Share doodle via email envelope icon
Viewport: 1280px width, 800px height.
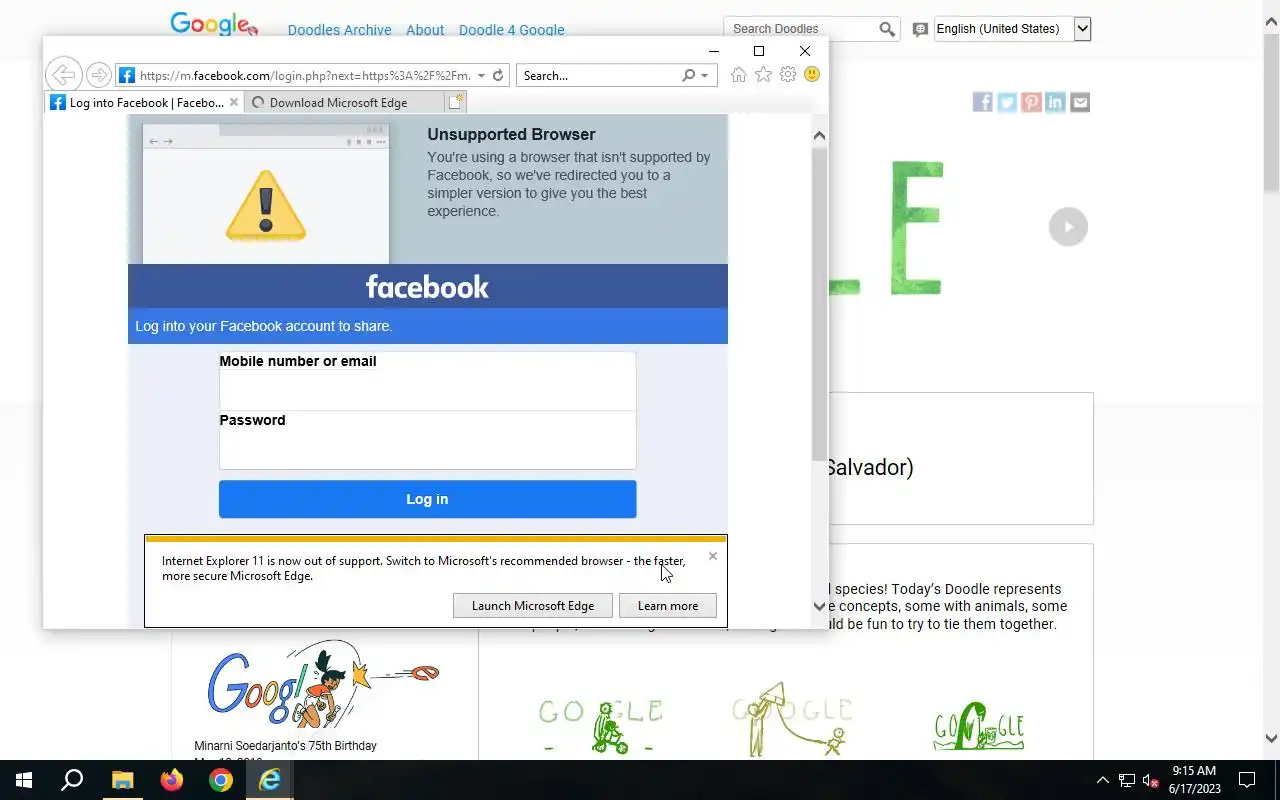1080,102
